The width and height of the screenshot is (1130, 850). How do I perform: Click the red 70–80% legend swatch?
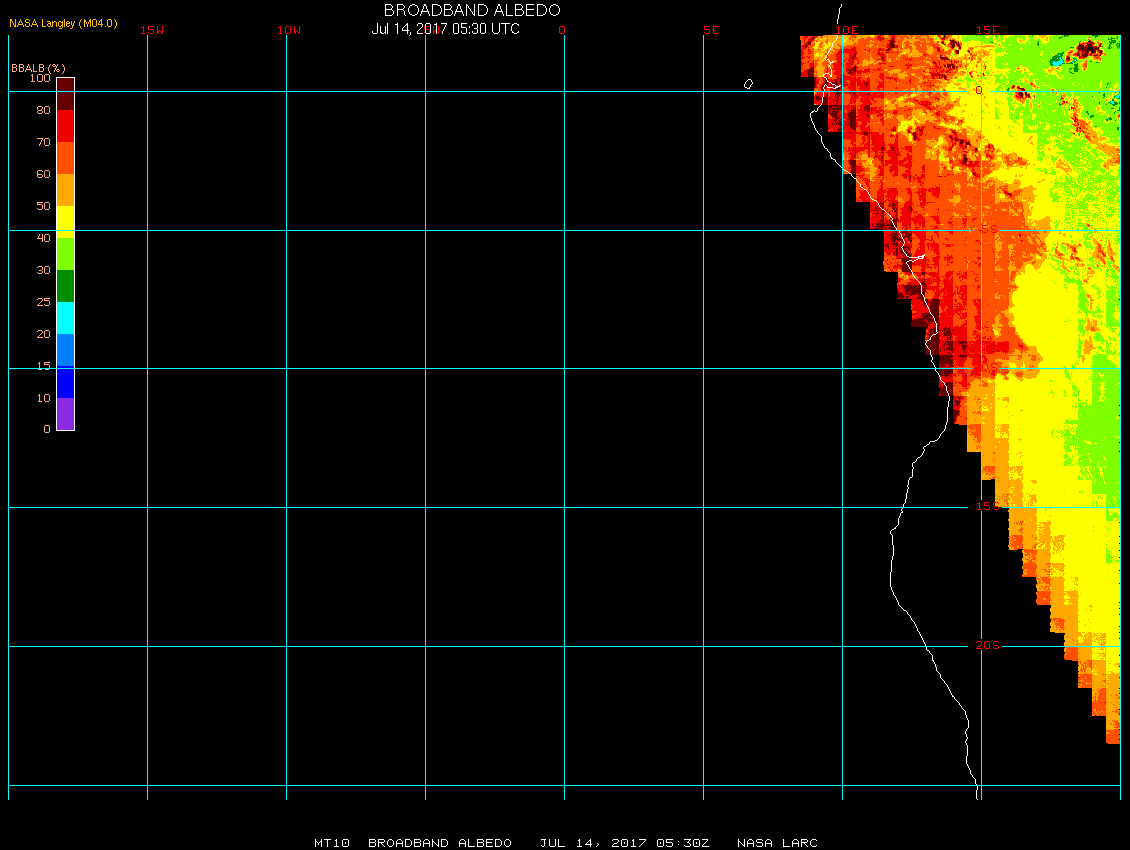[x=65, y=126]
